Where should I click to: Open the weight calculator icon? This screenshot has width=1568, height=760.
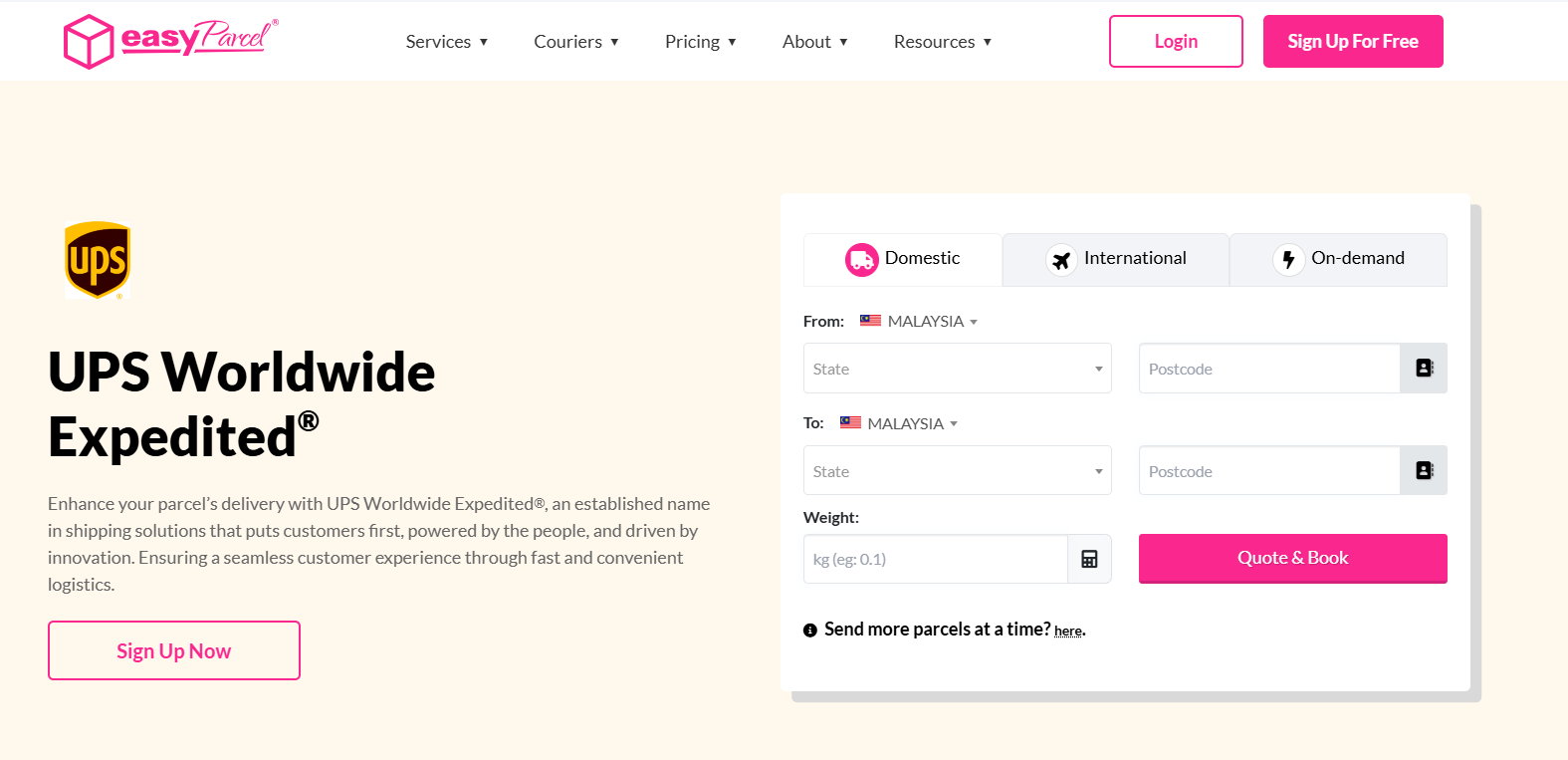[x=1089, y=559]
